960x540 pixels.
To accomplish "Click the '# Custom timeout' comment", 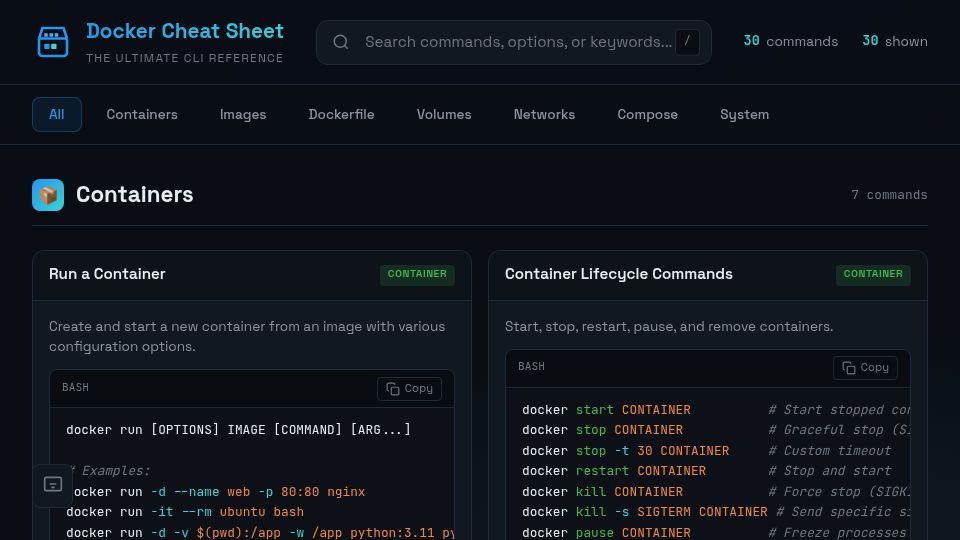I will pos(830,451).
